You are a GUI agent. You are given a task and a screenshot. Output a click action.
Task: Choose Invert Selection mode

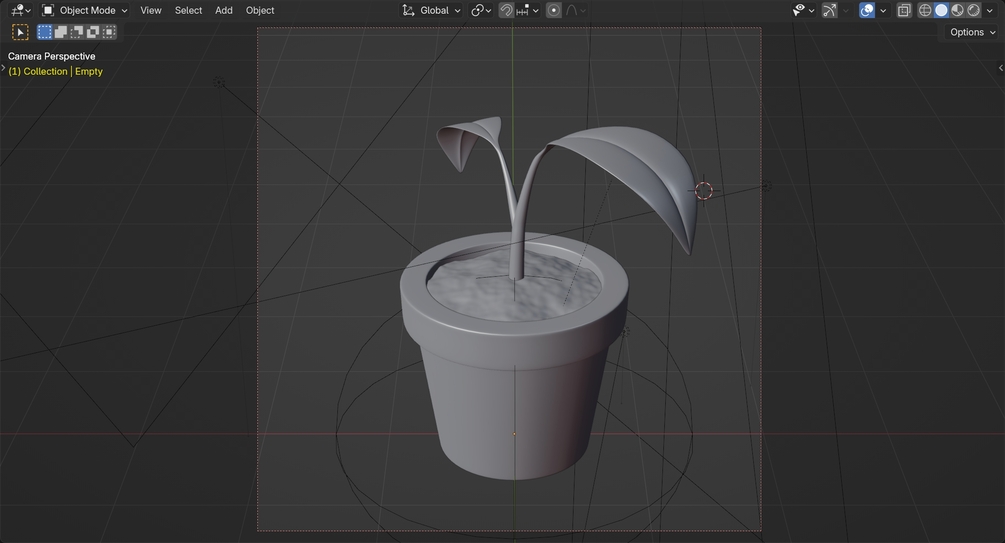coord(93,32)
